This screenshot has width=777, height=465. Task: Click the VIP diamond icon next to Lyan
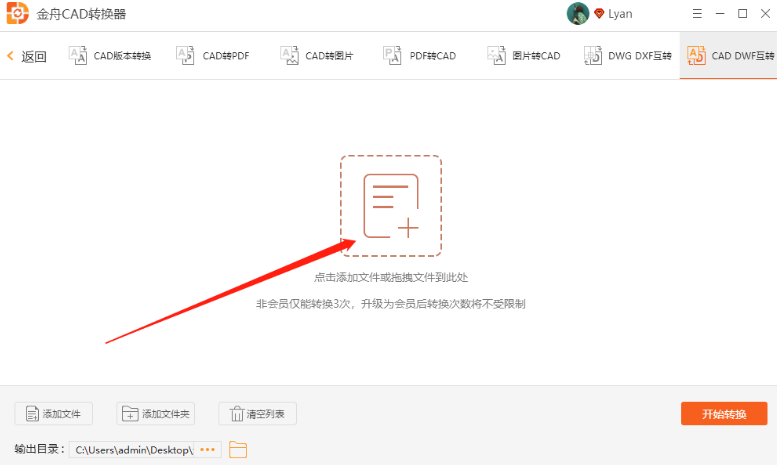coord(599,14)
